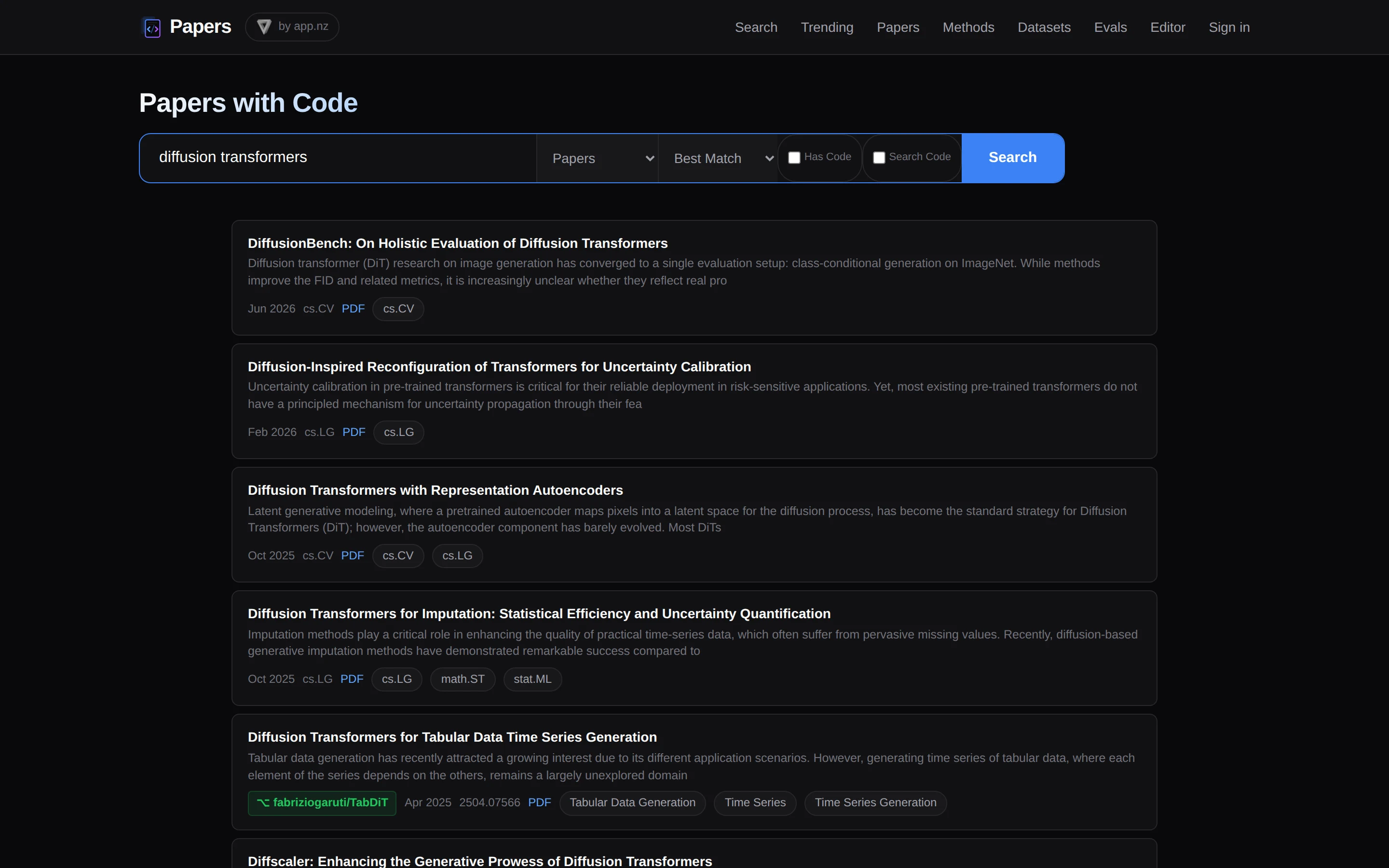The width and height of the screenshot is (1389, 868).
Task: Select the Tabular Data Generation tag
Action: click(x=632, y=802)
